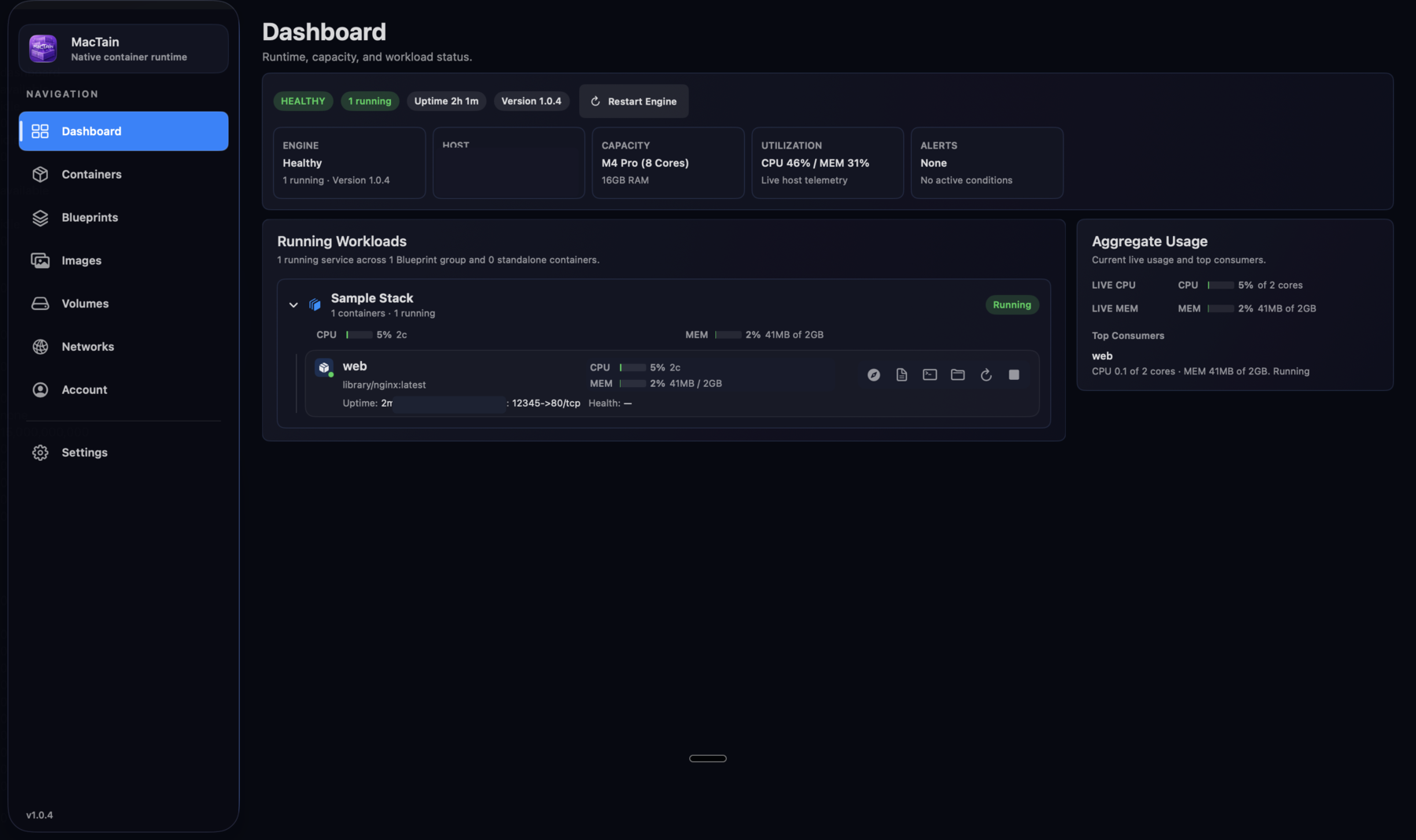
Task: Click 'v1.0.4' at sidebar bottom
Action: tap(39, 816)
